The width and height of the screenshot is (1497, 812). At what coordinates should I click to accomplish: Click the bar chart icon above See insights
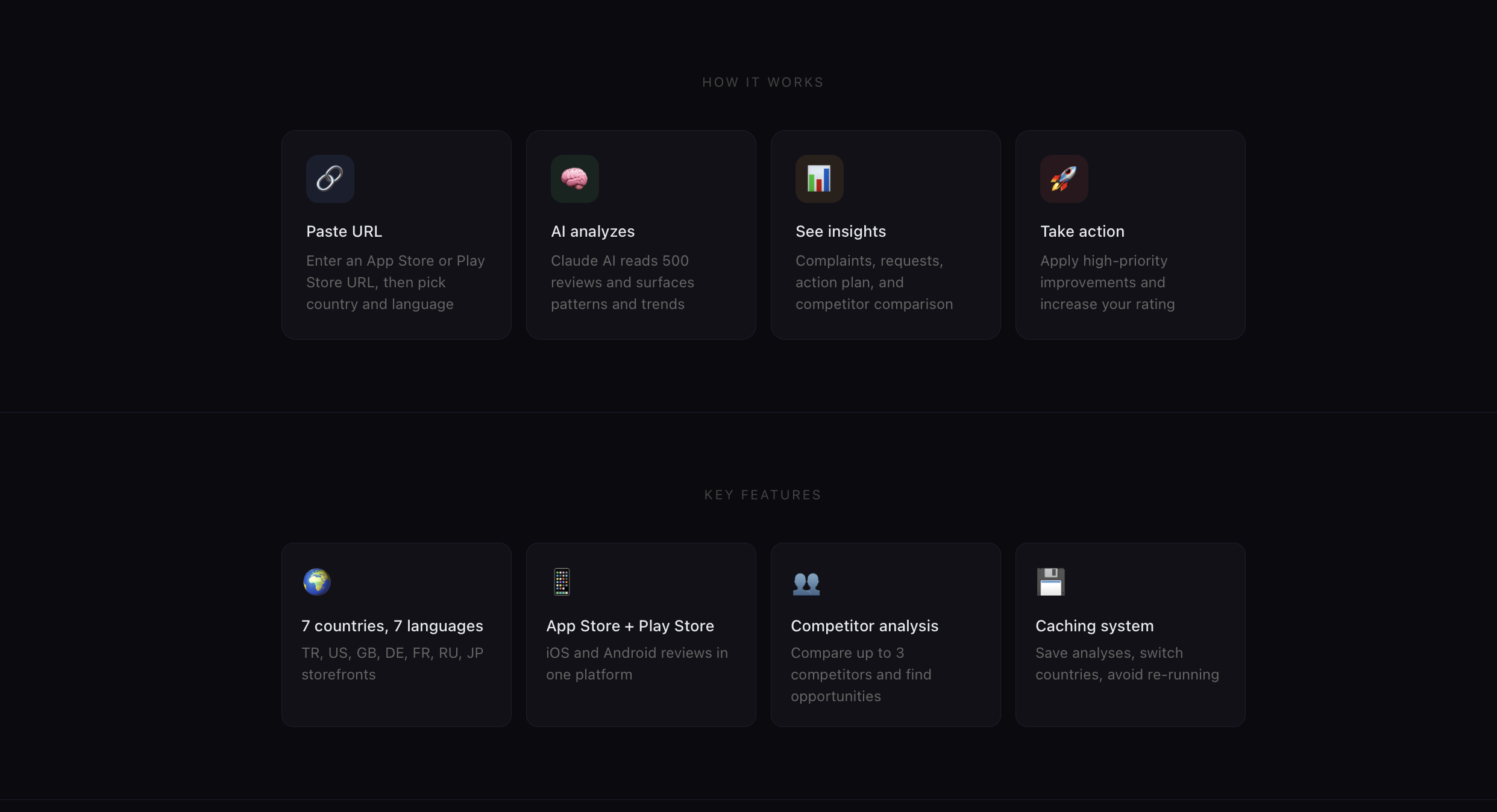click(x=819, y=178)
